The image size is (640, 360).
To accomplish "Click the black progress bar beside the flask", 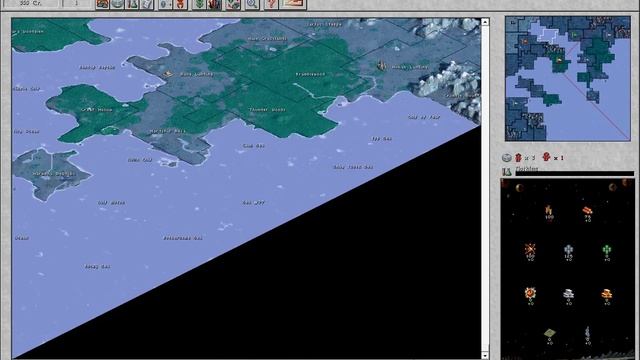I will 575,173.
